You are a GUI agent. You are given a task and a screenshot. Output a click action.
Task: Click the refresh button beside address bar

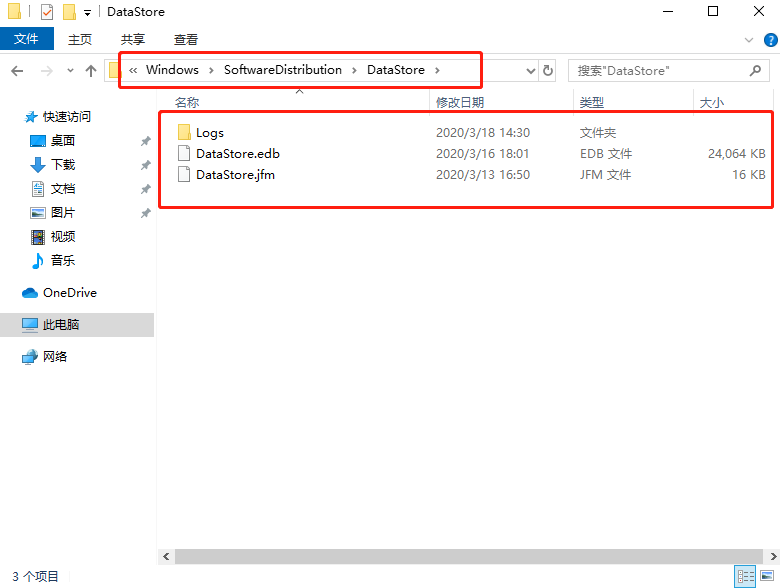[548, 71]
